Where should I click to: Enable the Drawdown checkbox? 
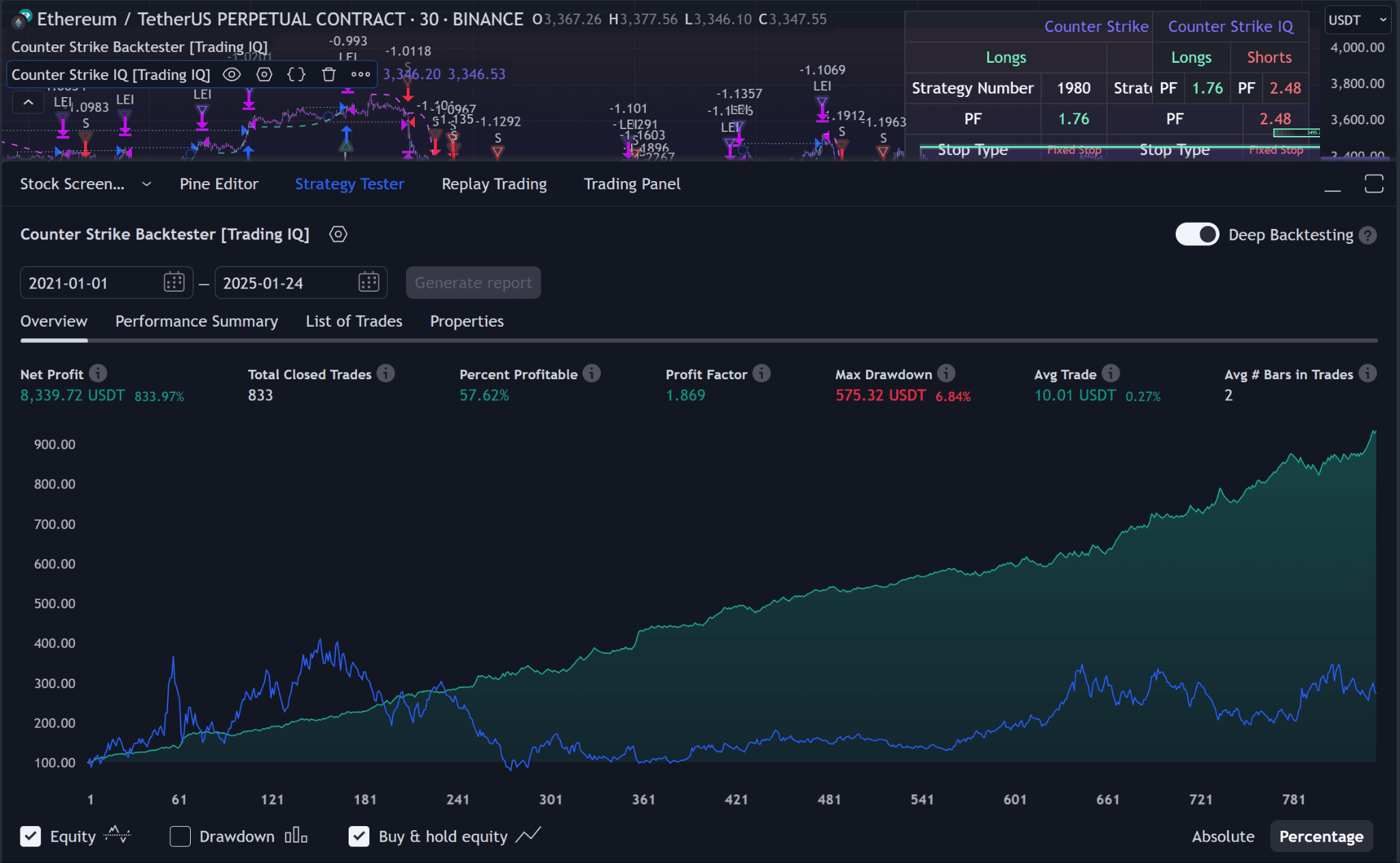point(180,836)
